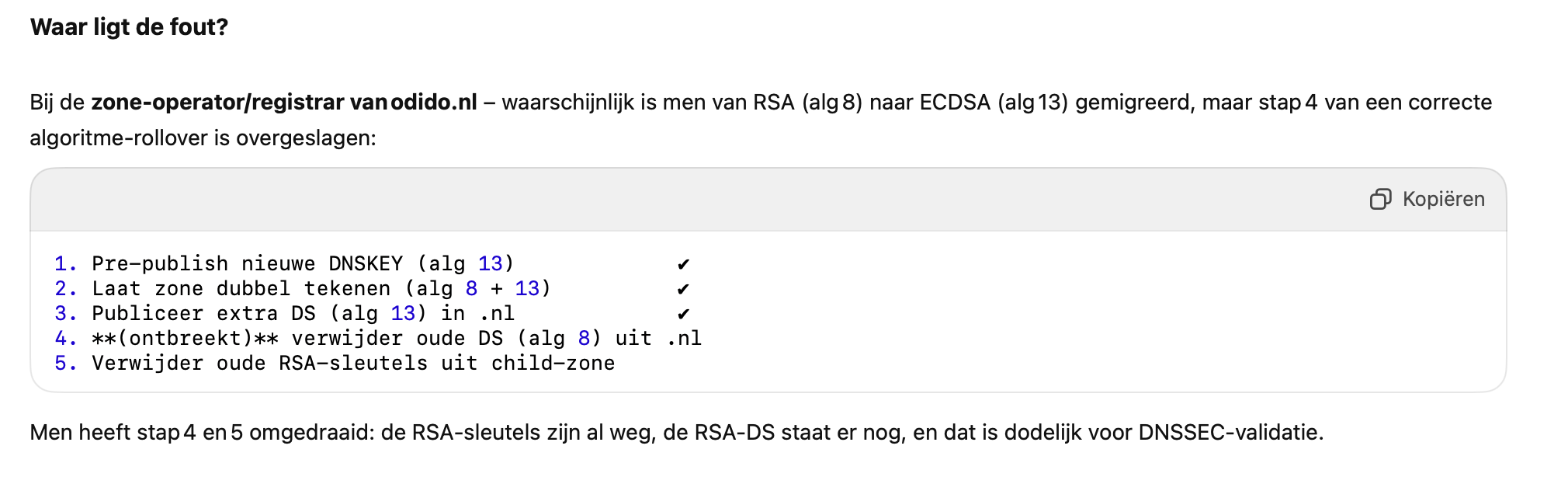
Task: Click the bold text 'zone-operator/registrar van odido.nl'
Action: coord(284,103)
